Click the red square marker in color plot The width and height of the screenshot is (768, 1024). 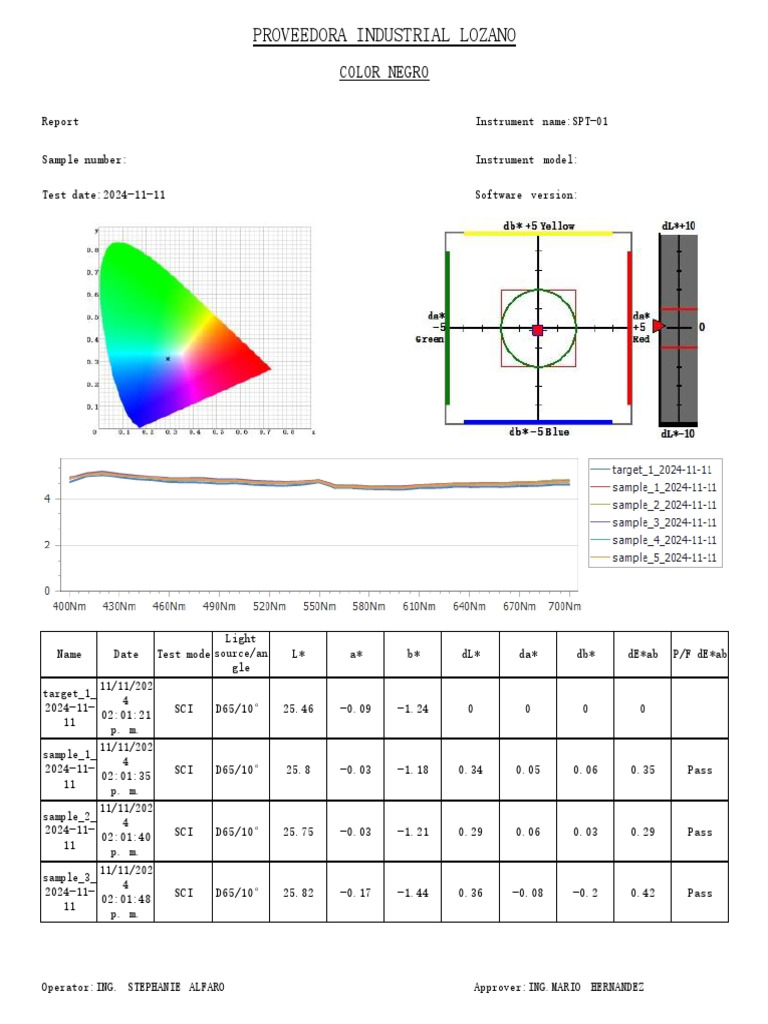[x=537, y=330]
